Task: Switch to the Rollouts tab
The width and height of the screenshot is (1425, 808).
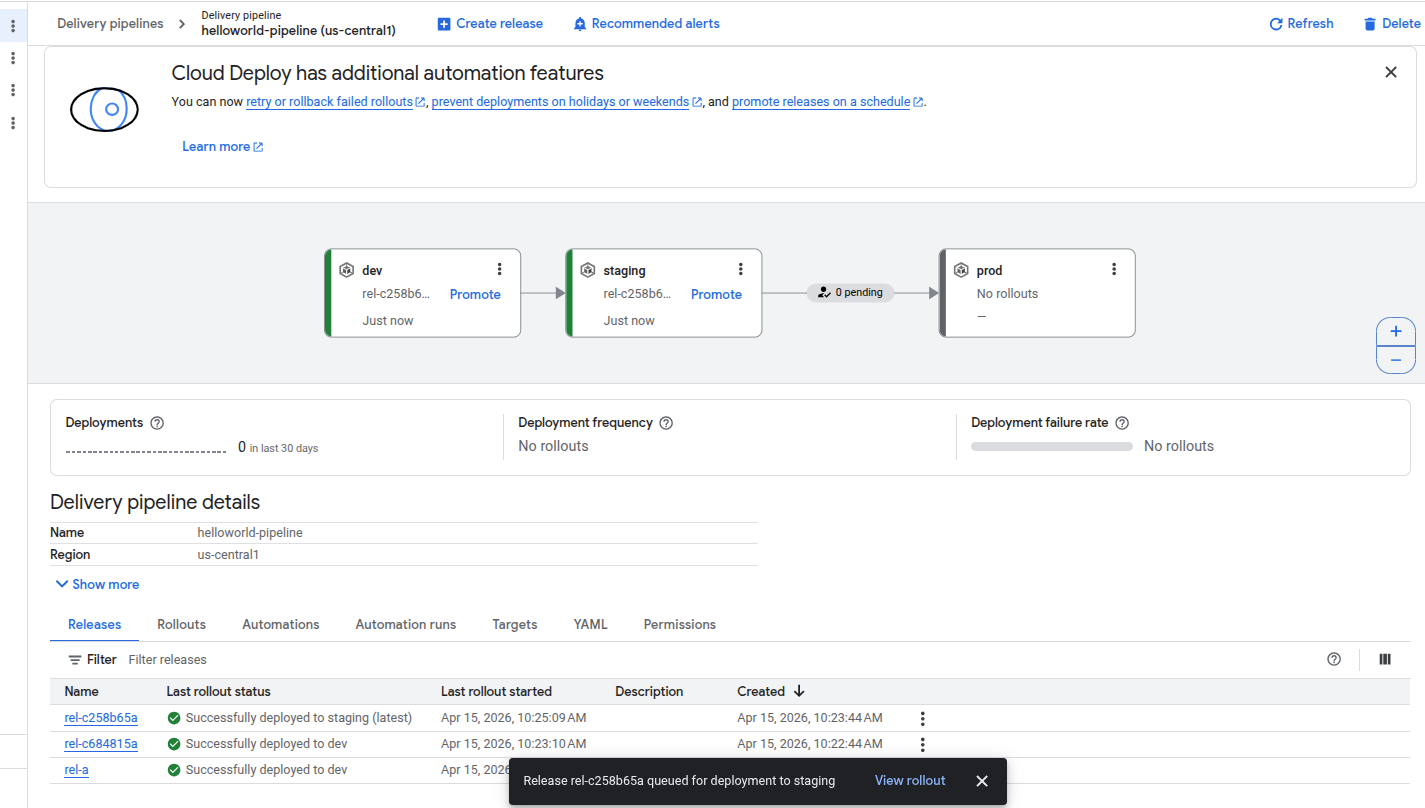Action: pyautogui.click(x=181, y=624)
